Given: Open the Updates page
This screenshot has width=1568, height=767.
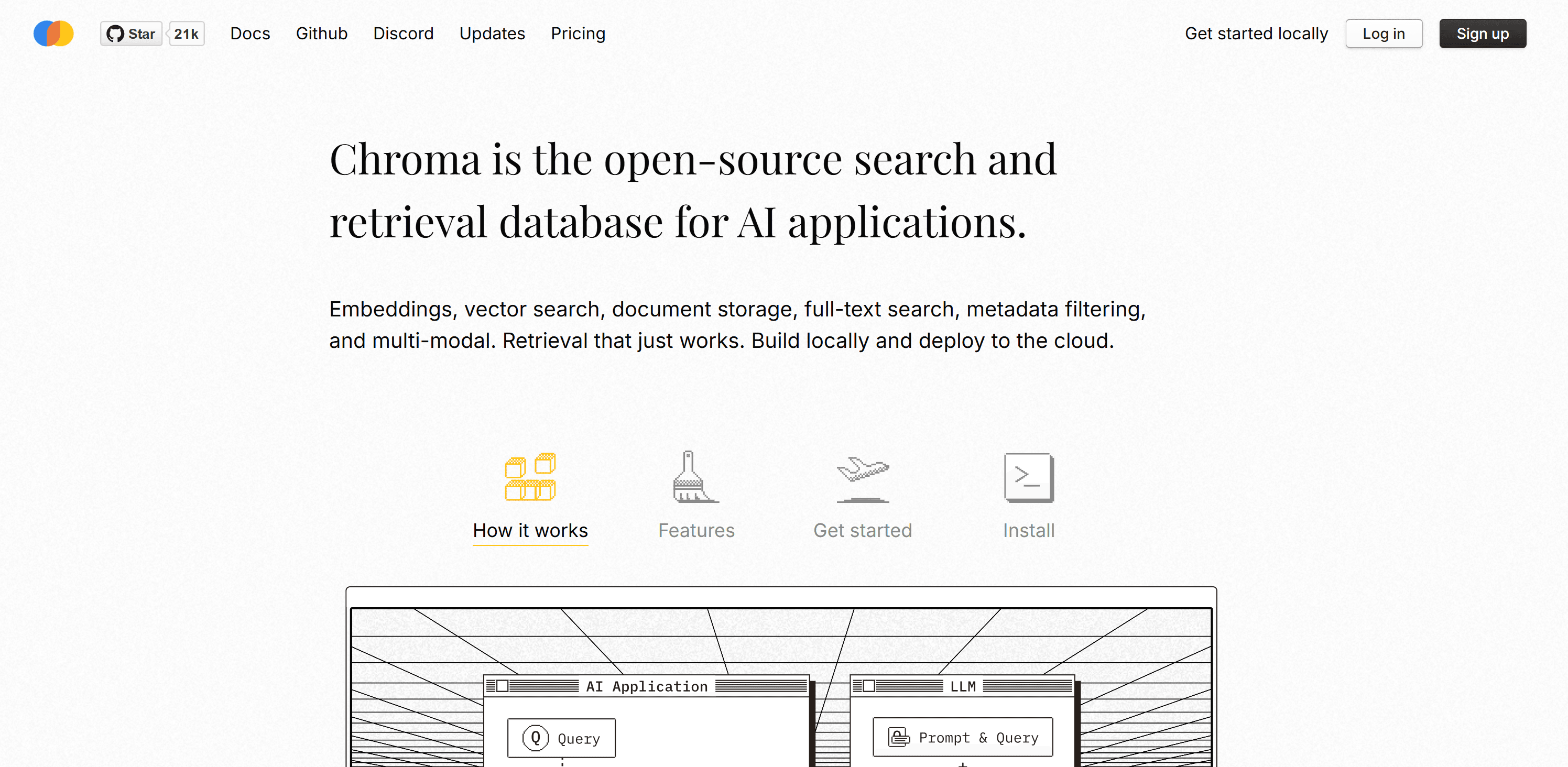Looking at the screenshot, I should 492,34.
